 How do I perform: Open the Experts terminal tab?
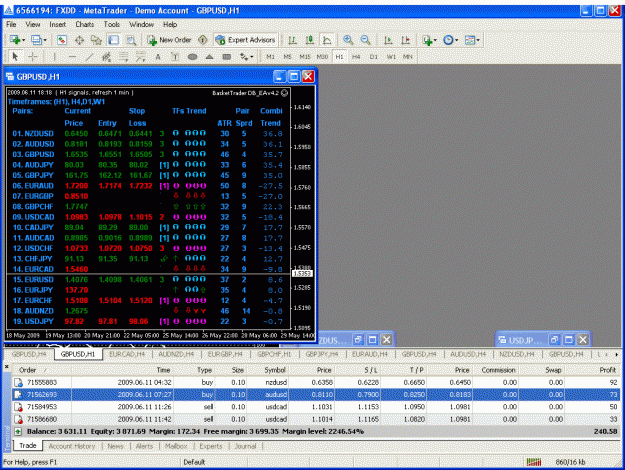click(211, 446)
